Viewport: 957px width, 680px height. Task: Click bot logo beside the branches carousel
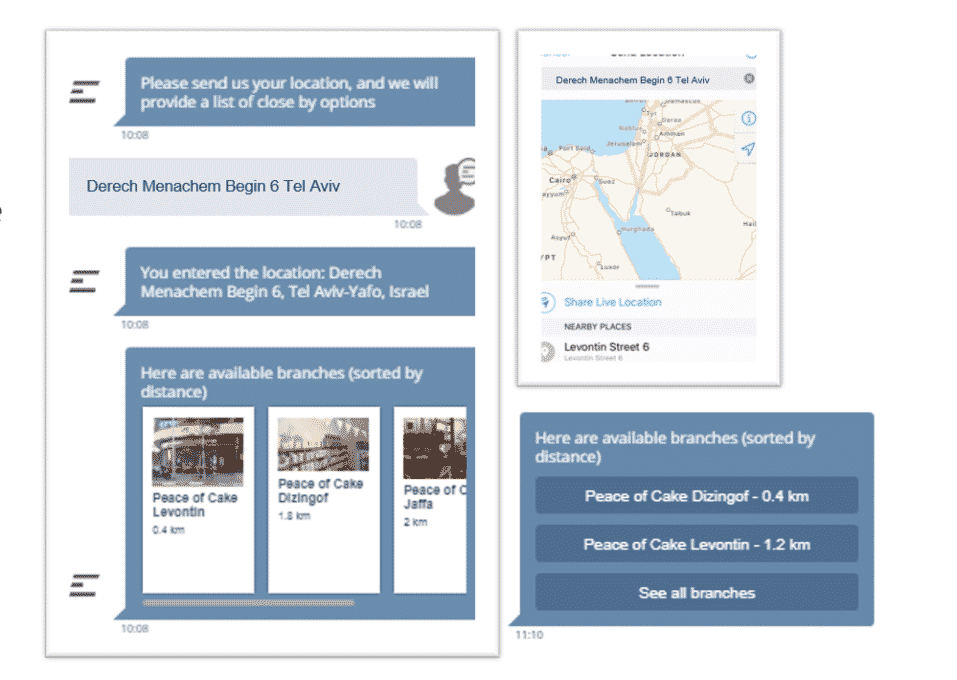click(84, 585)
